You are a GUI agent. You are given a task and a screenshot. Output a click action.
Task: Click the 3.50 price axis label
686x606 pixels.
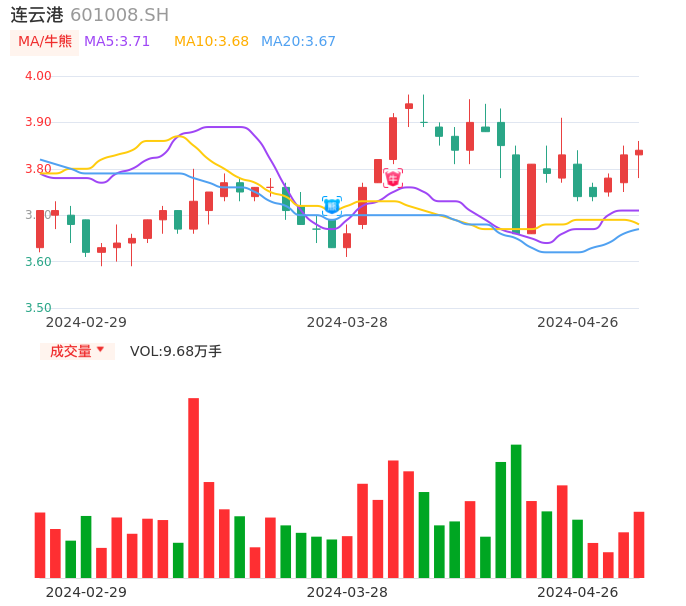point(38,308)
